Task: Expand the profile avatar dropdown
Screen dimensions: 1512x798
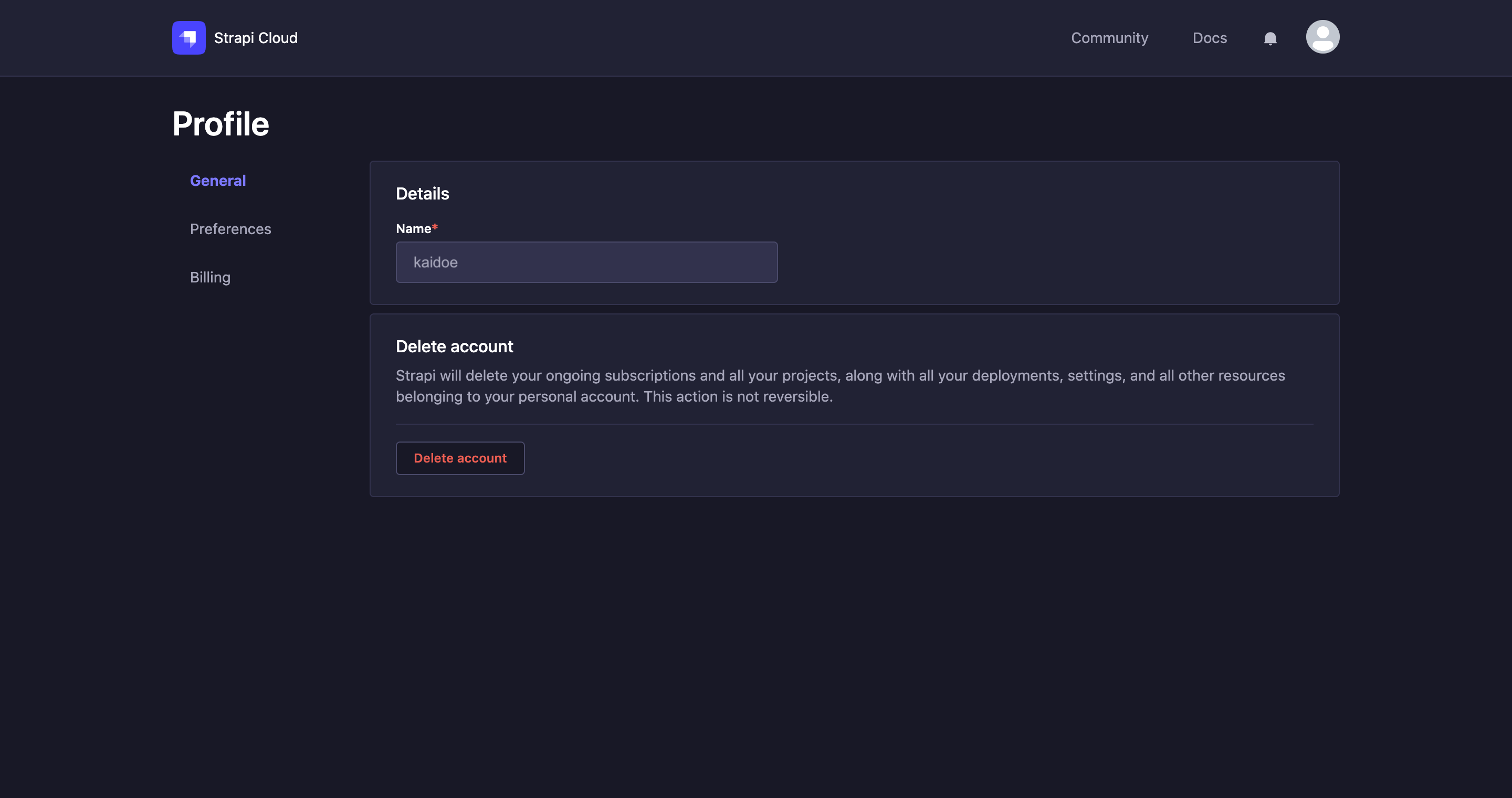Action: coord(1322,37)
